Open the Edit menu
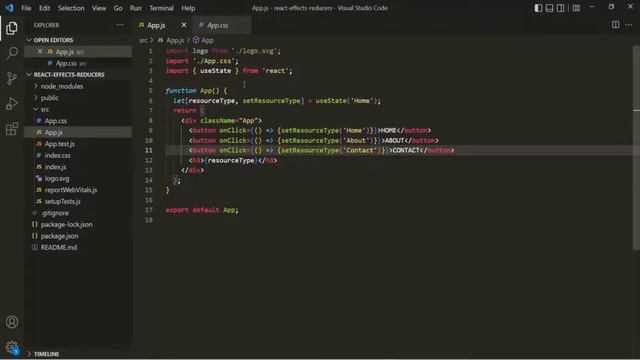The width and height of the screenshot is (640, 360). pos(44,8)
